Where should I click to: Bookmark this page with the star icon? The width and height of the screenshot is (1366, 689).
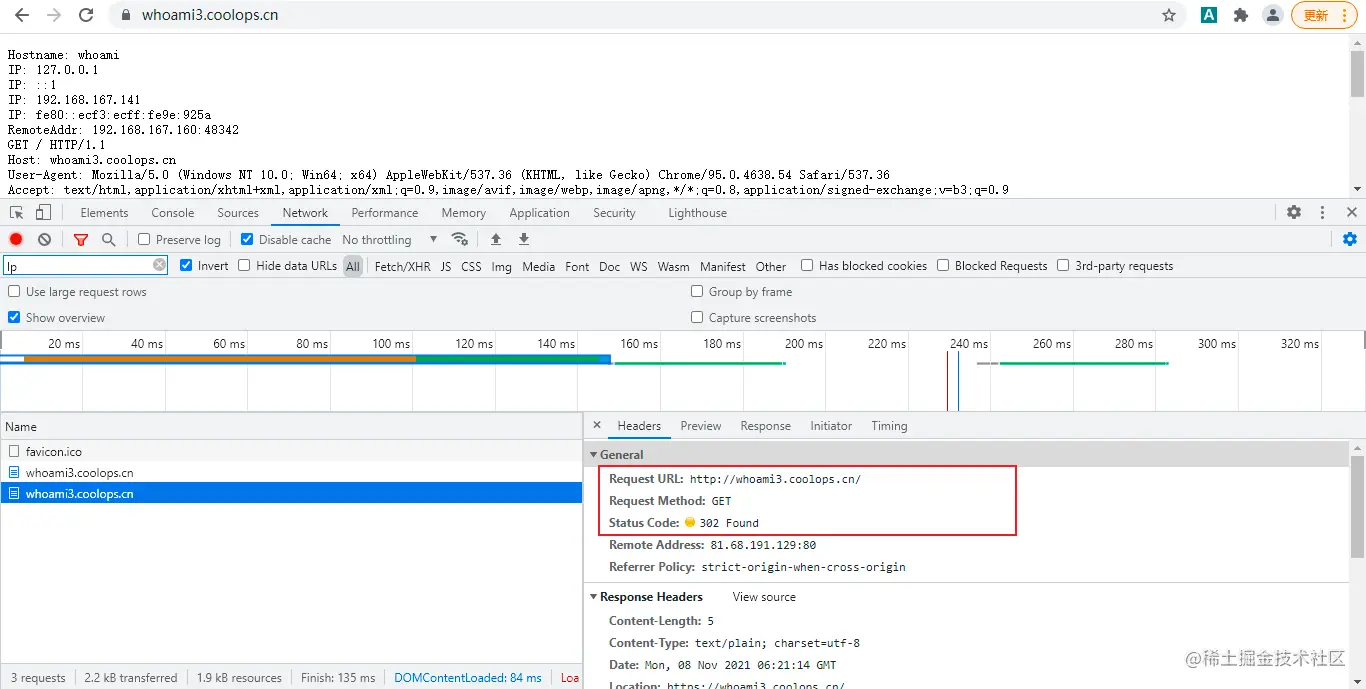pyautogui.click(x=1169, y=15)
